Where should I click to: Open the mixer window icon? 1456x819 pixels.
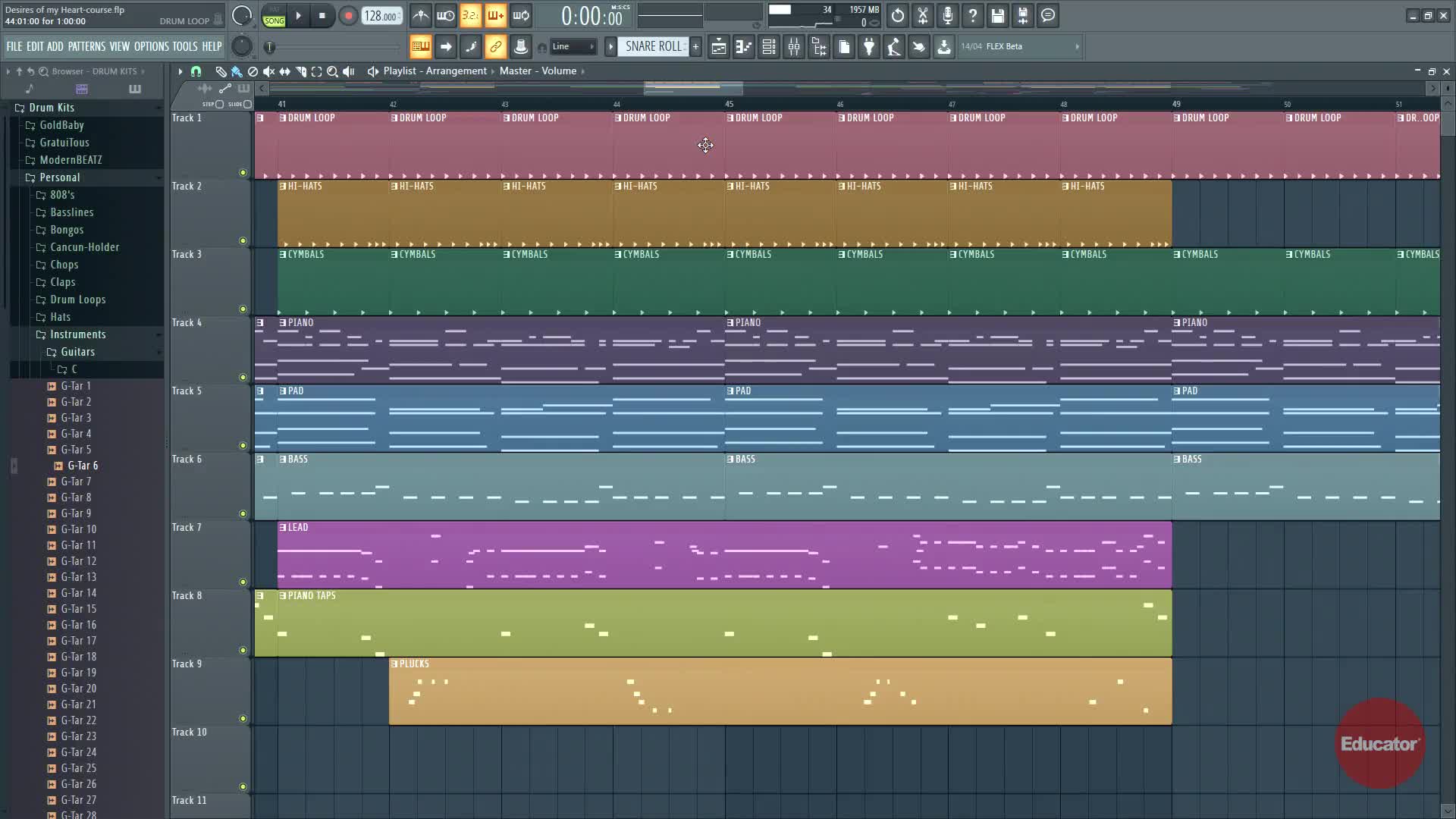pos(794,47)
